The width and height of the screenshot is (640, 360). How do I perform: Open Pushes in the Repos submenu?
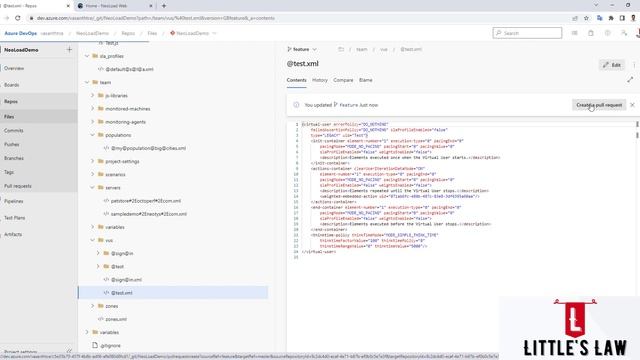(x=11, y=144)
